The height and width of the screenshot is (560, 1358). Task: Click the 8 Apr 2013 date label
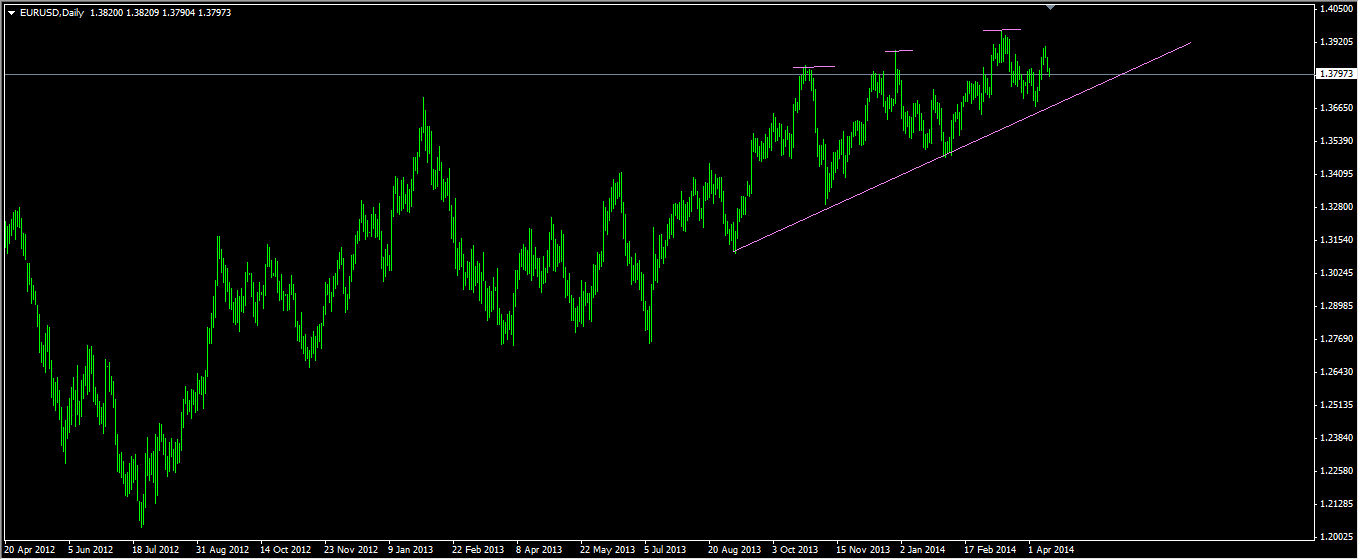tap(539, 550)
